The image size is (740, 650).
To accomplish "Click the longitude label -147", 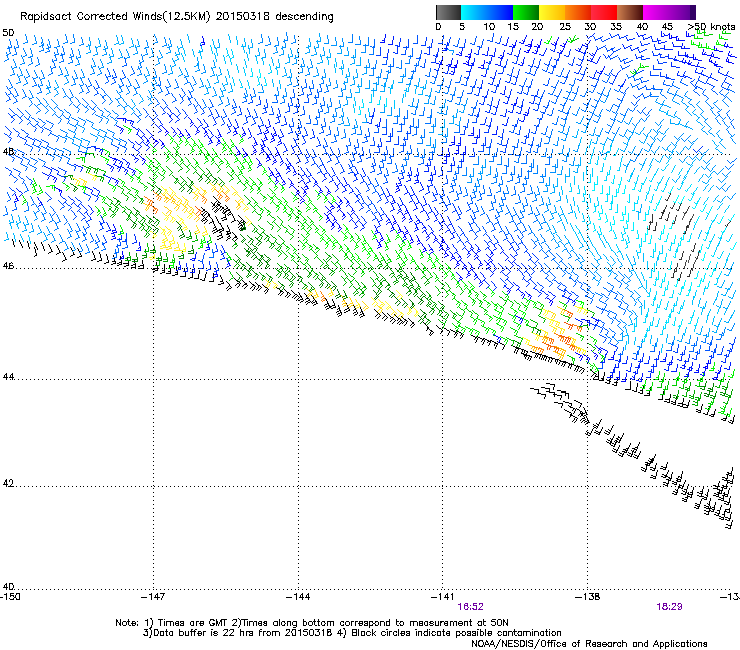I will click(153, 597).
